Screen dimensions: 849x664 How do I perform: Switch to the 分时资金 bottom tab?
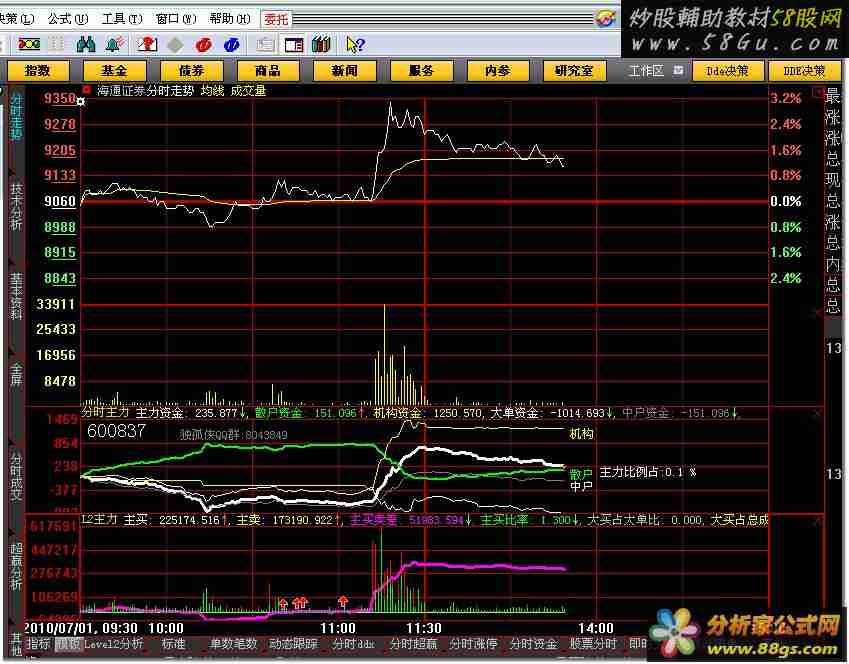[x=533, y=643]
